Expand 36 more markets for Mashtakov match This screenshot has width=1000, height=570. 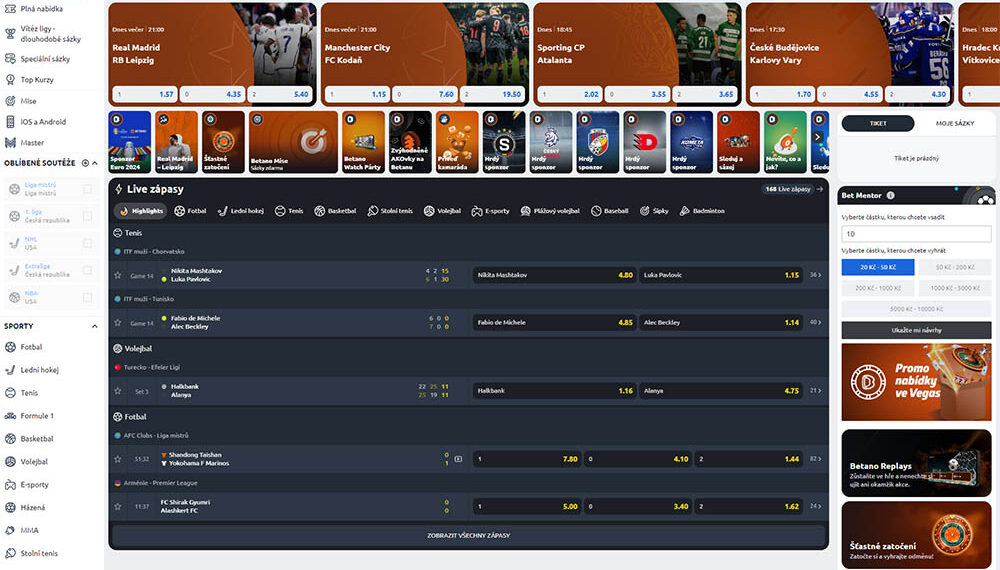816,275
